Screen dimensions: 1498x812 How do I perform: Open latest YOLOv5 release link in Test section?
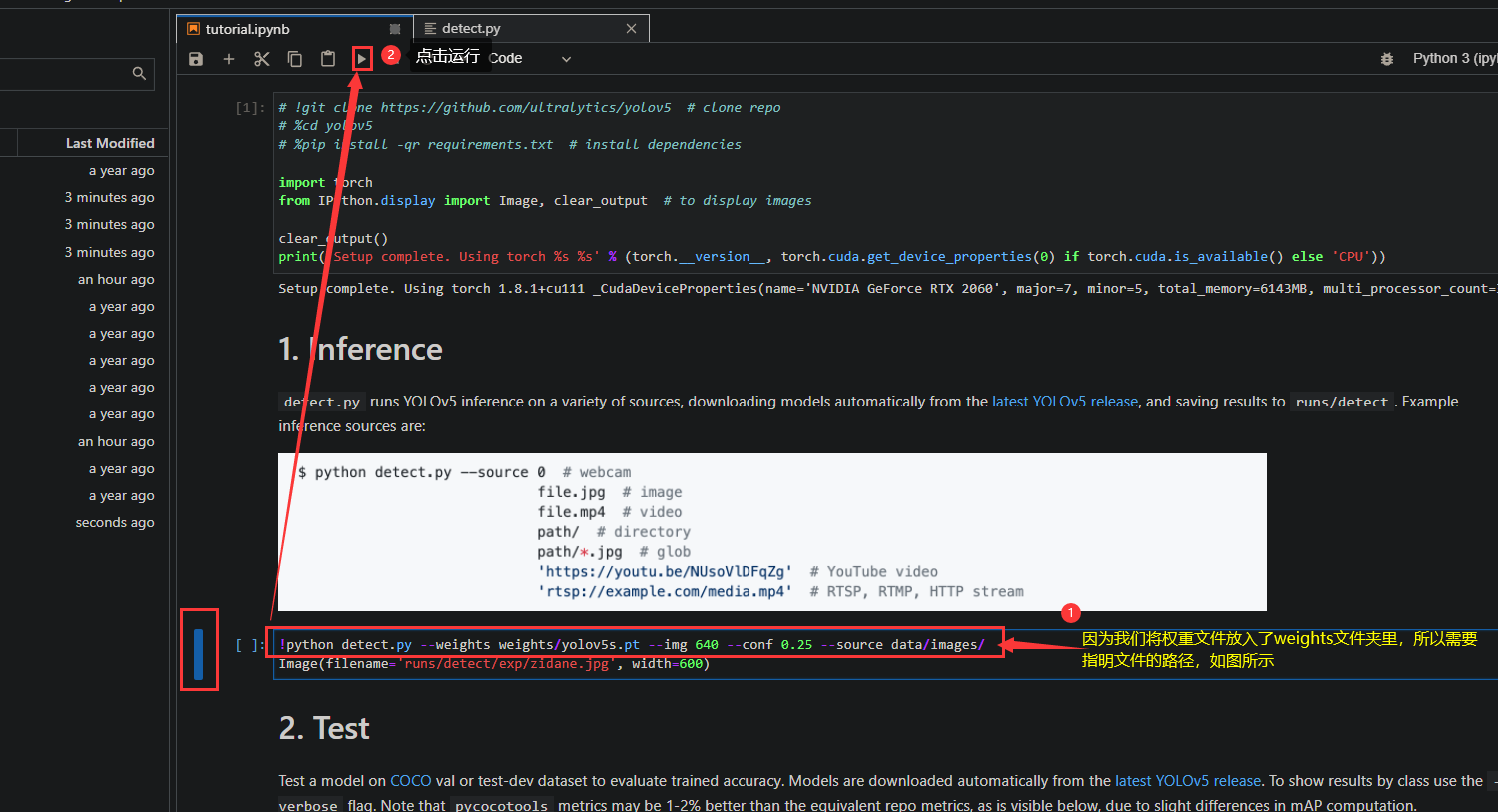coord(1188,781)
